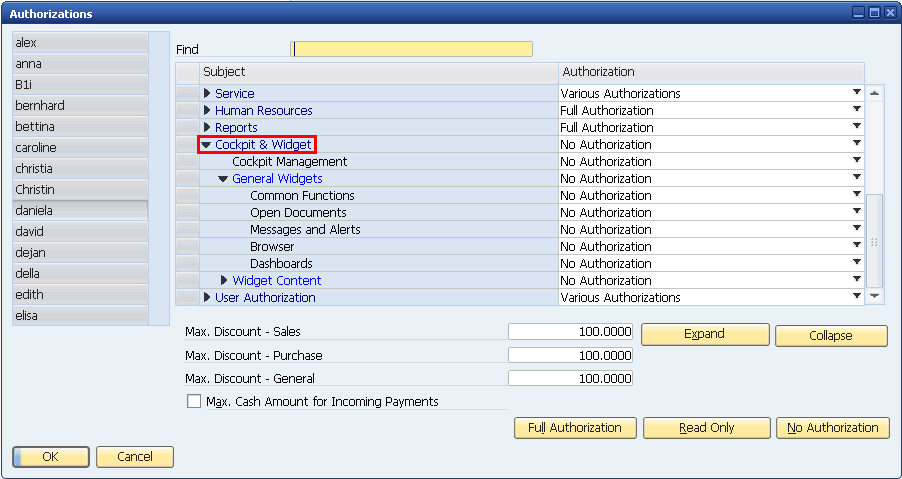The width and height of the screenshot is (902, 479).
Task: Click the Max. Discount - Sales field
Action: click(x=570, y=332)
